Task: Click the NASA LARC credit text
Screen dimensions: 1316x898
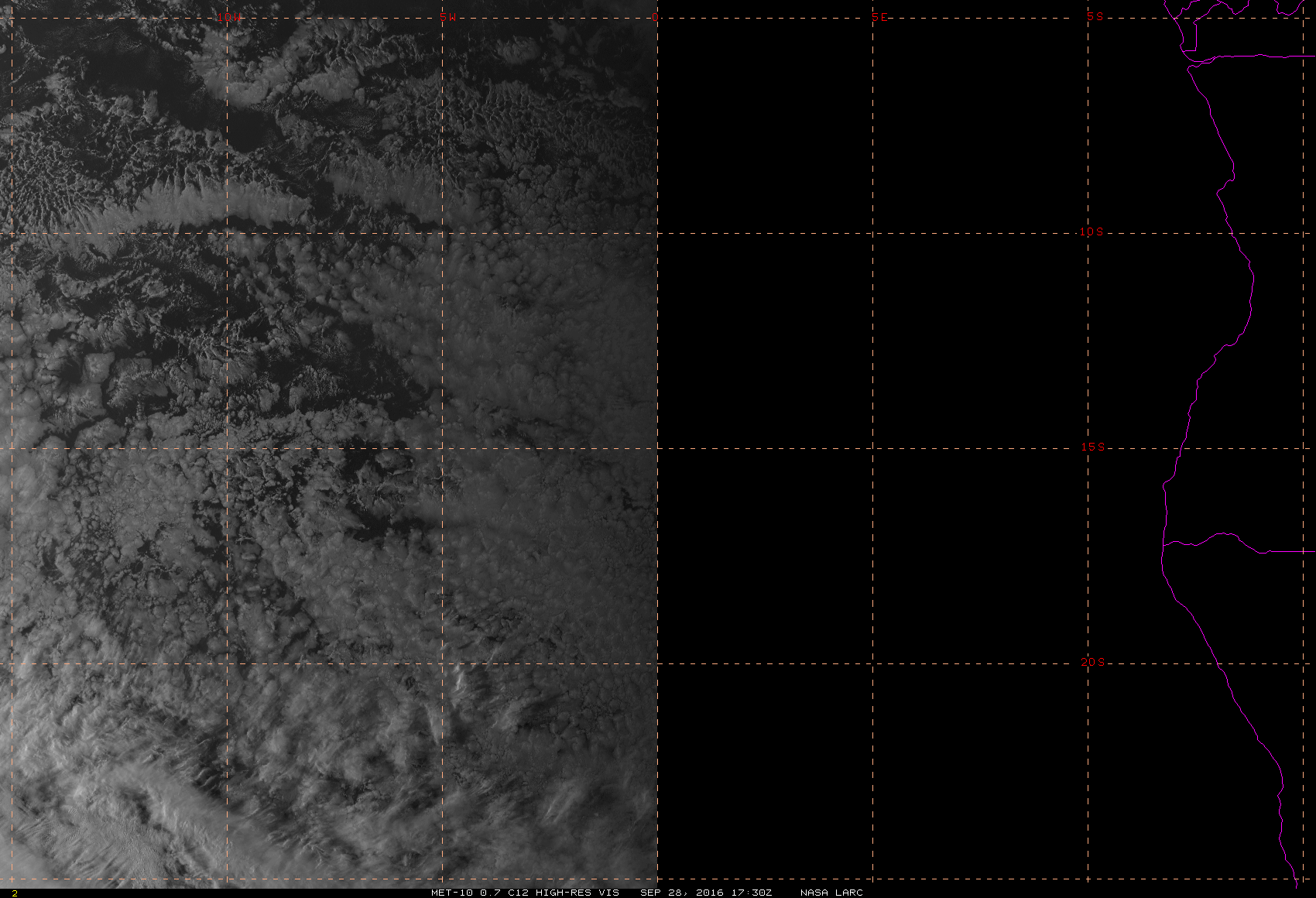Action: tap(831, 893)
